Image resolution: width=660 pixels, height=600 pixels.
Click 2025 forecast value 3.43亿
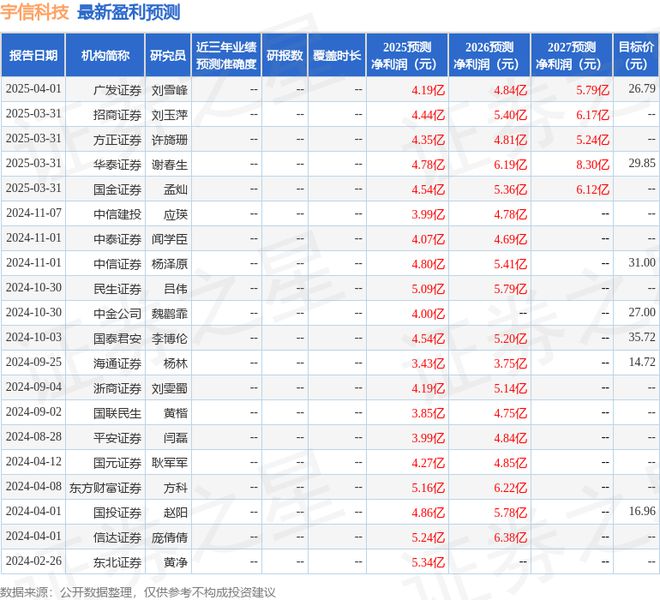tap(428, 363)
